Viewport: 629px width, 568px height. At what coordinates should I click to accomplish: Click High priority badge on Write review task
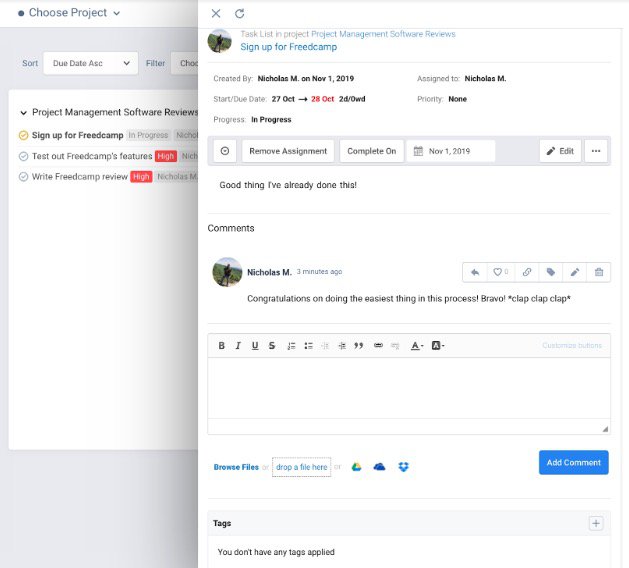point(141,176)
